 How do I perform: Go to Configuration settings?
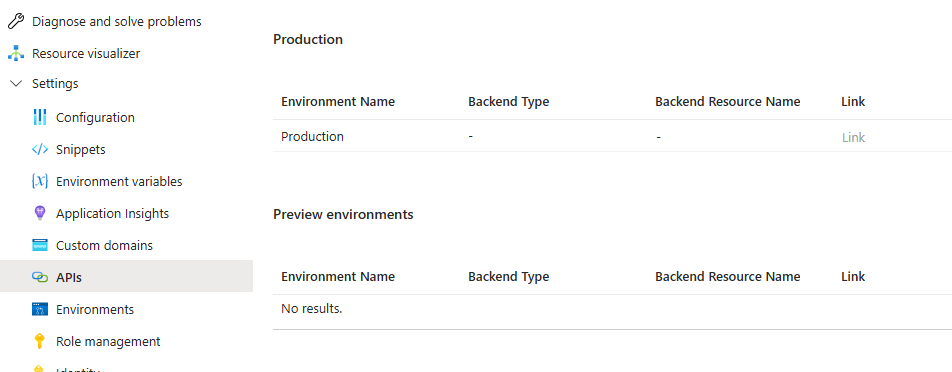(x=95, y=118)
